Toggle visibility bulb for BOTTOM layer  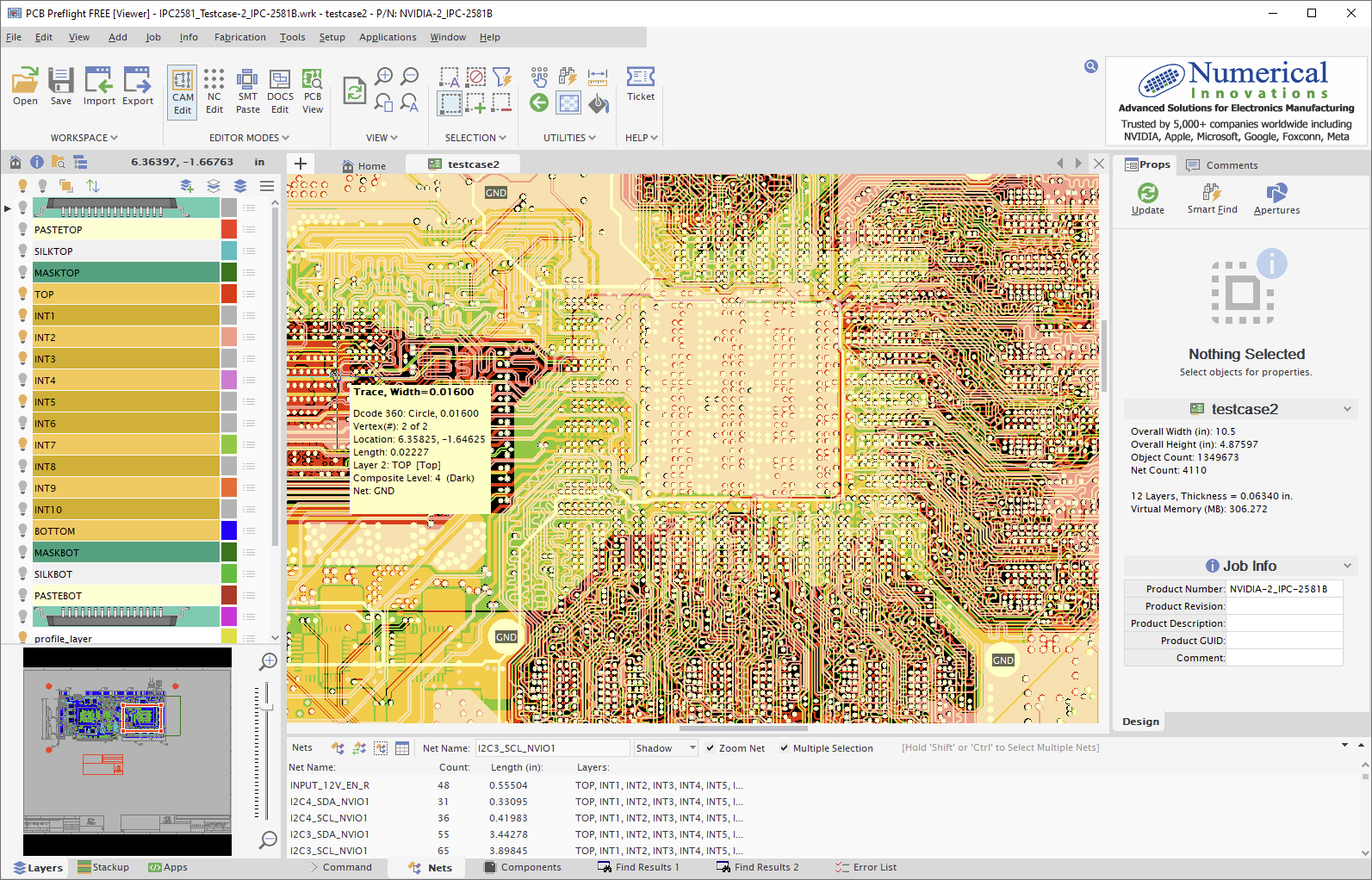[23, 530]
